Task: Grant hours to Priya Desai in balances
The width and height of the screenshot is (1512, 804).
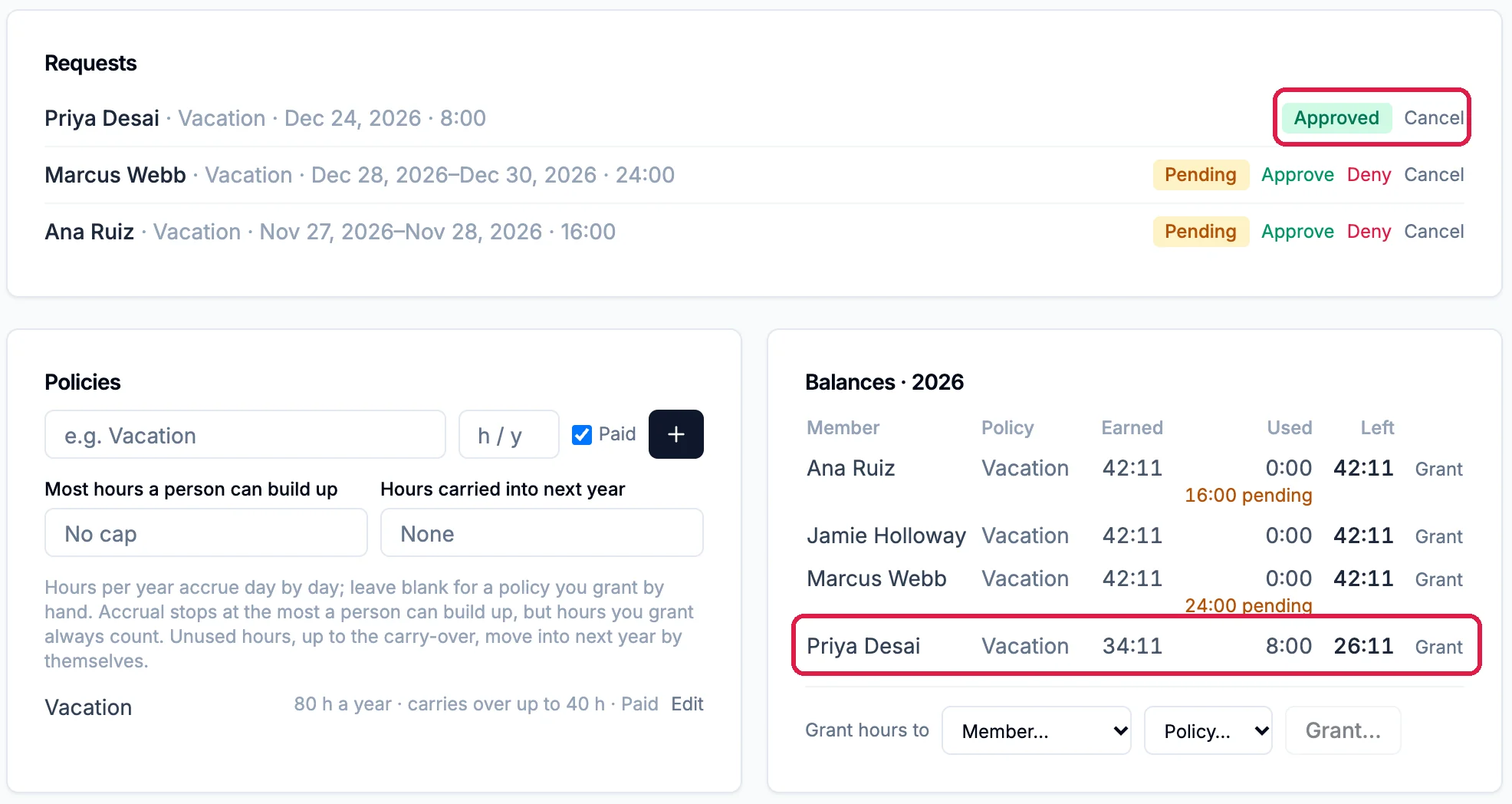Action: 1438,647
